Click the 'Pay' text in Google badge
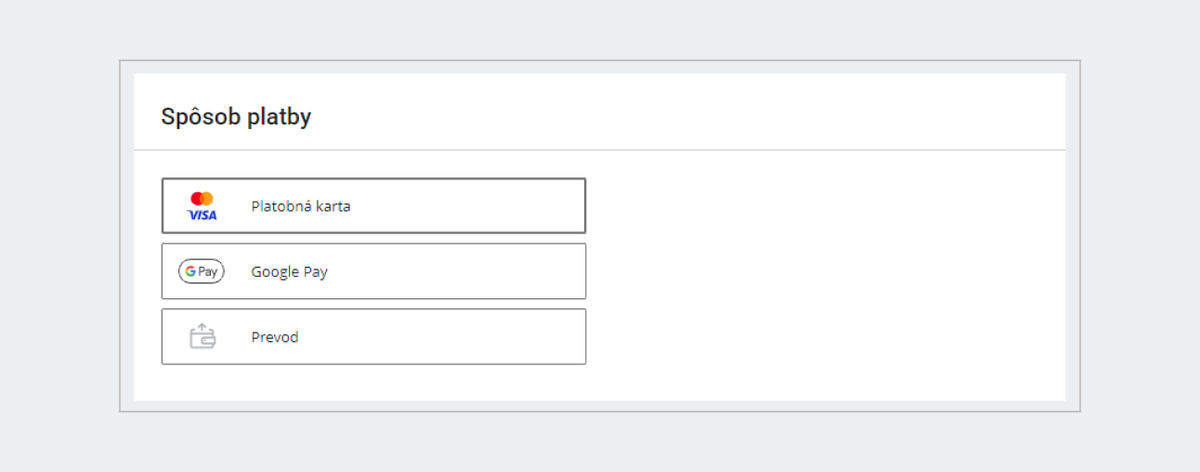1200x472 pixels. (x=208, y=271)
